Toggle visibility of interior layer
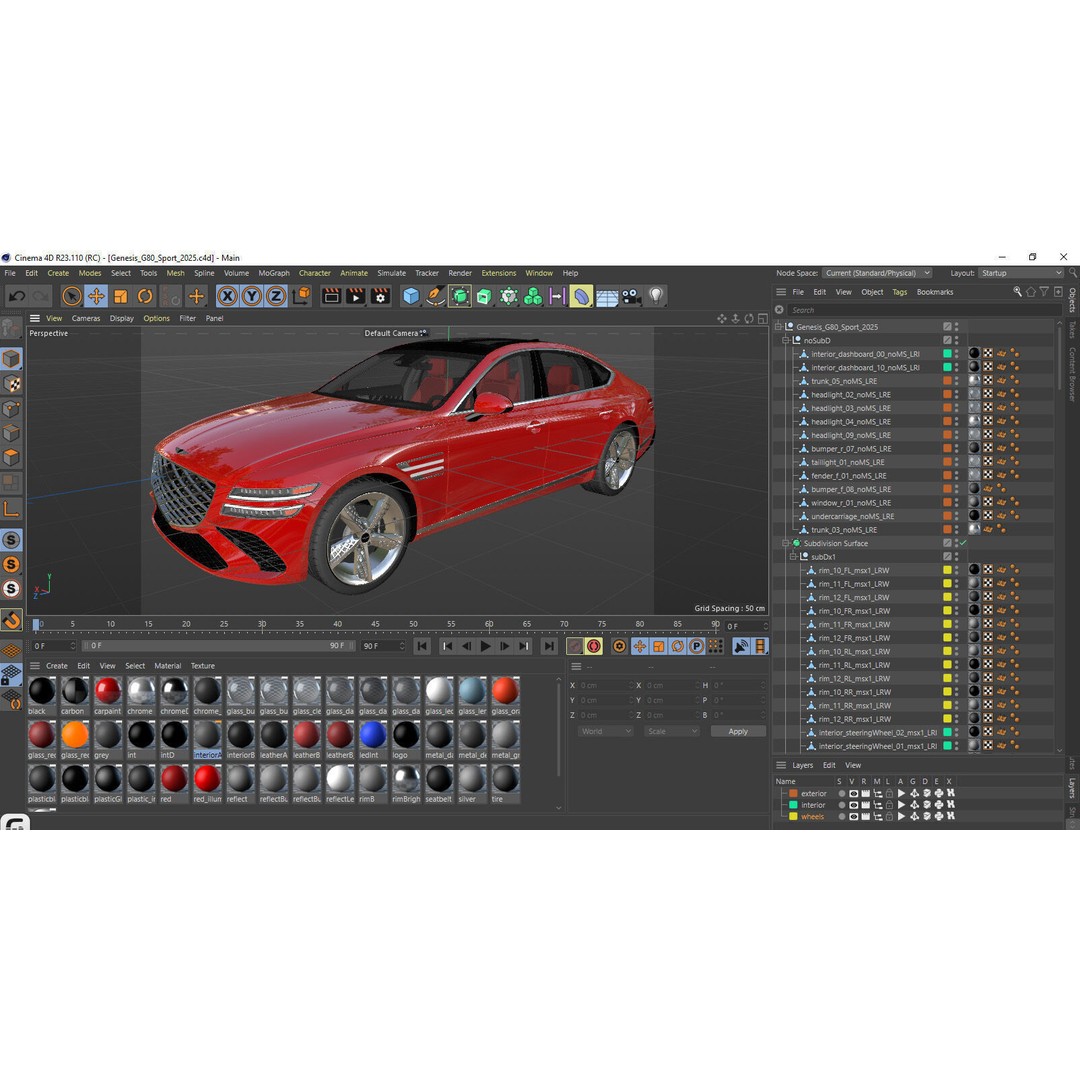The image size is (1080, 1080). pos(853,804)
